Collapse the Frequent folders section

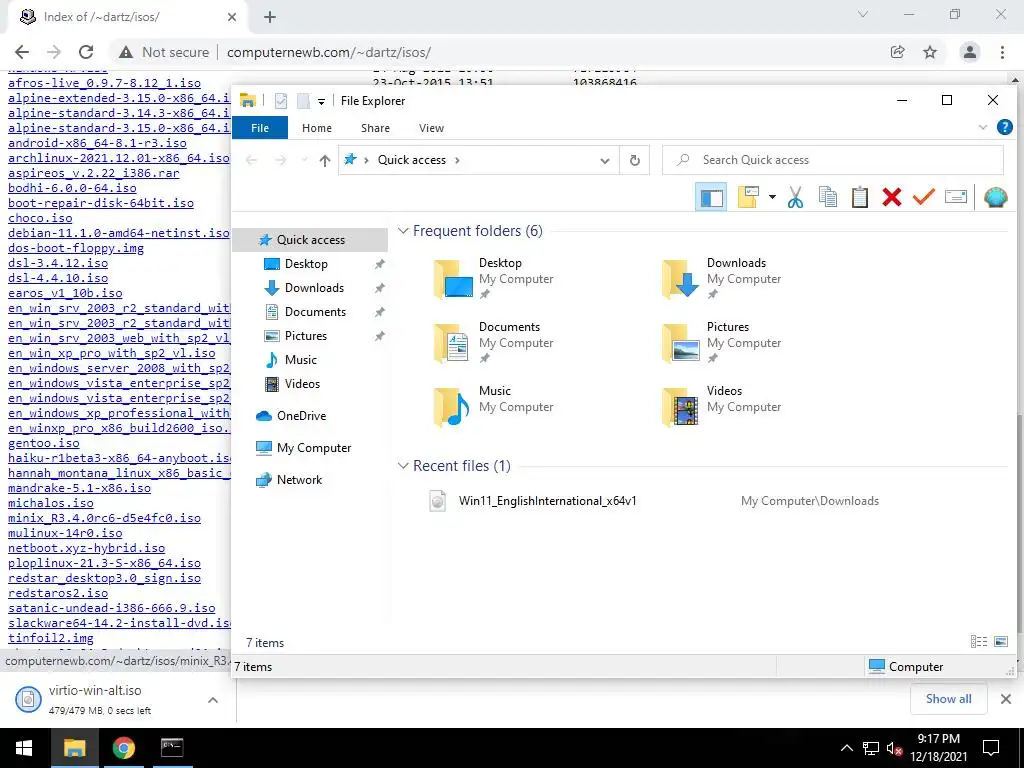coord(404,231)
